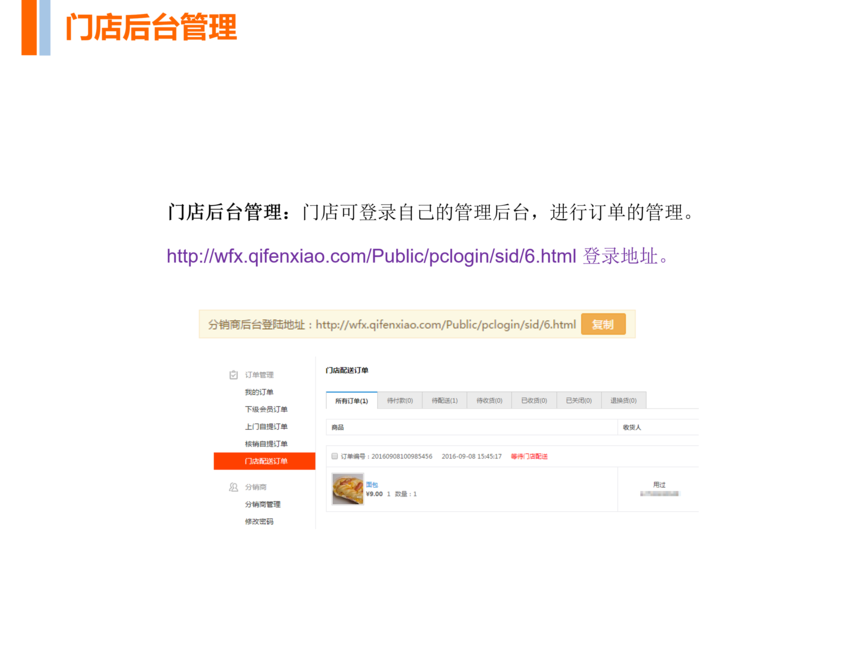Click the order timestamp 2016-09-08 15:45:17
860x645 pixels.
tap(472, 456)
